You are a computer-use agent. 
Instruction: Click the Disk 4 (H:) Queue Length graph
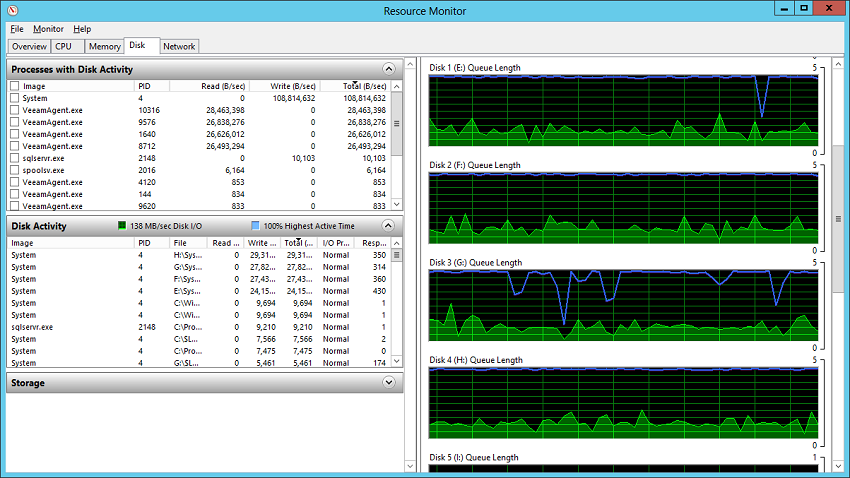coord(623,403)
